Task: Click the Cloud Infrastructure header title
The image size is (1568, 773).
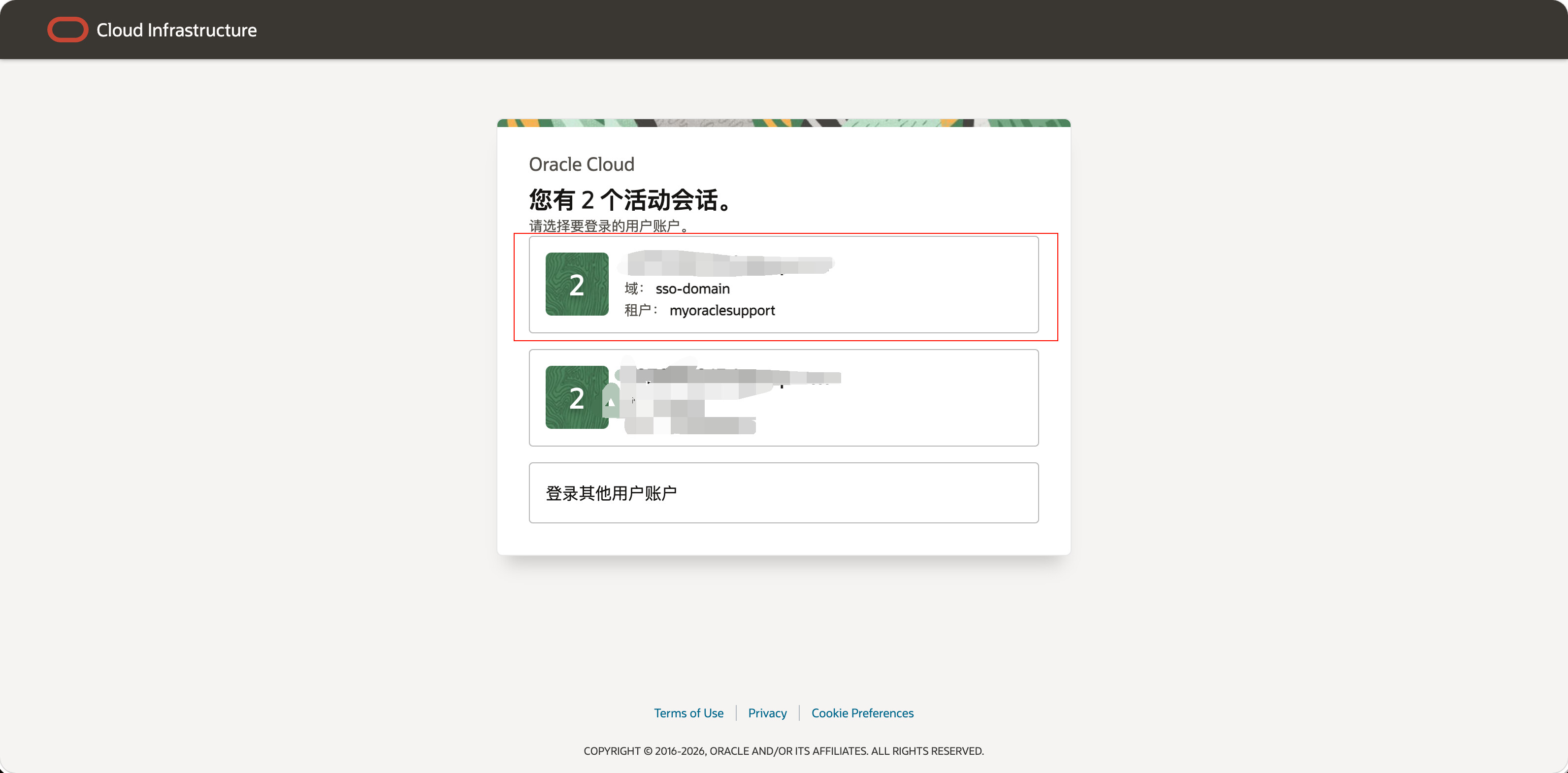Action: [x=176, y=30]
